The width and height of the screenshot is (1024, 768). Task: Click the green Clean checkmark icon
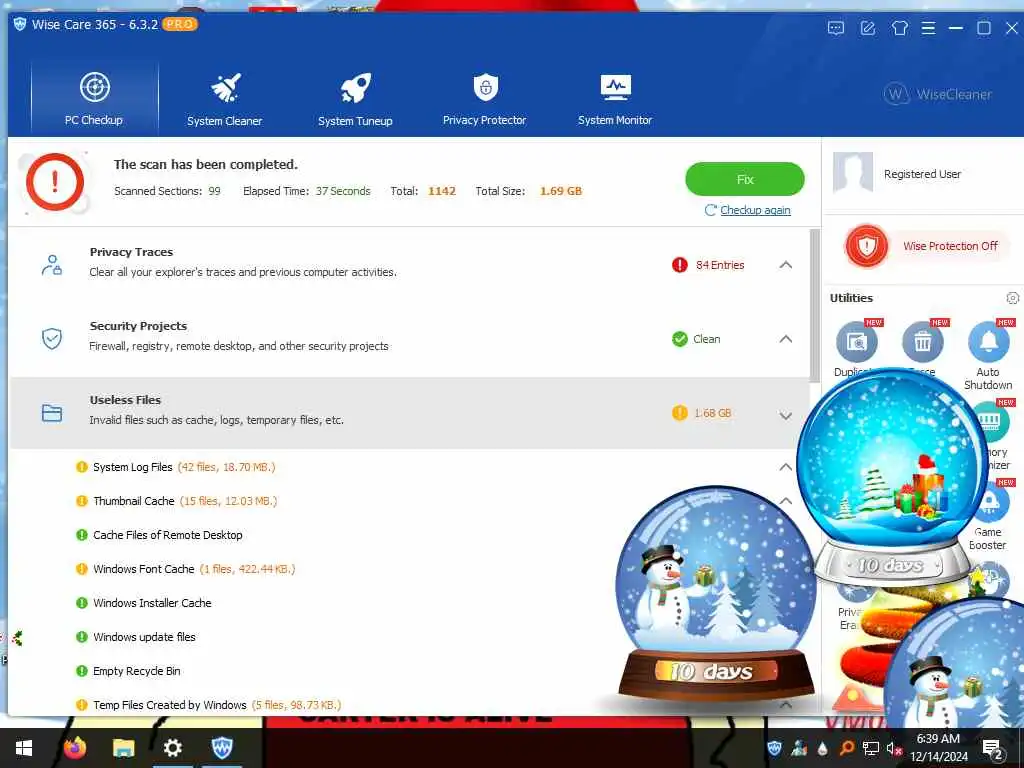coord(680,339)
